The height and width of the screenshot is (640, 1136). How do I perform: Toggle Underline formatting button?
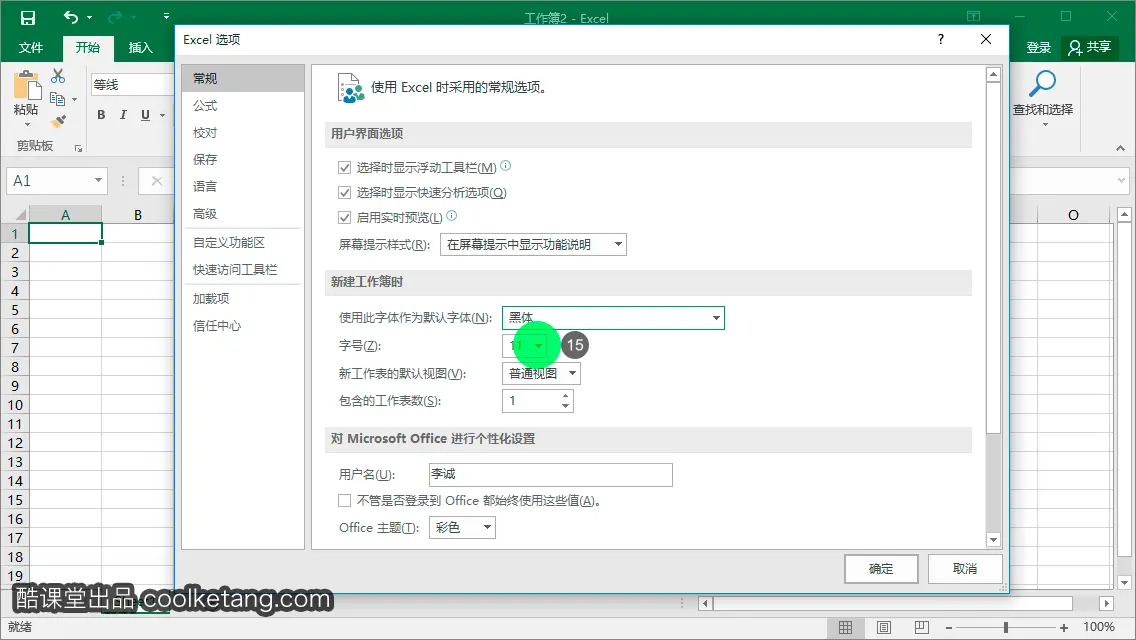[145, 115]
